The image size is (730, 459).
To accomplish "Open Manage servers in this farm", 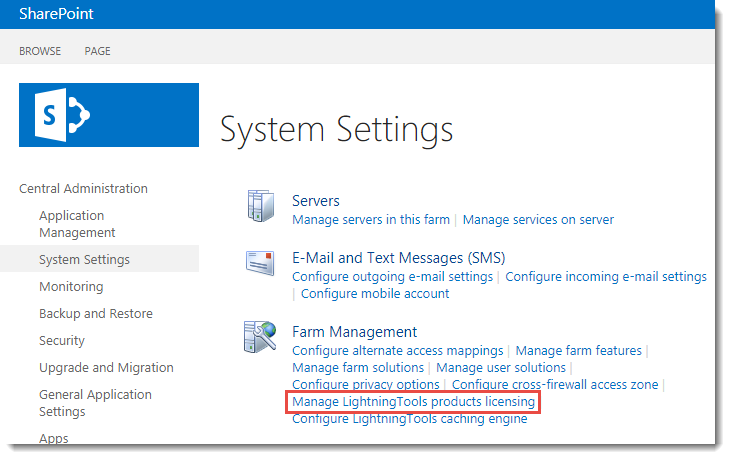I will (371, 219).
